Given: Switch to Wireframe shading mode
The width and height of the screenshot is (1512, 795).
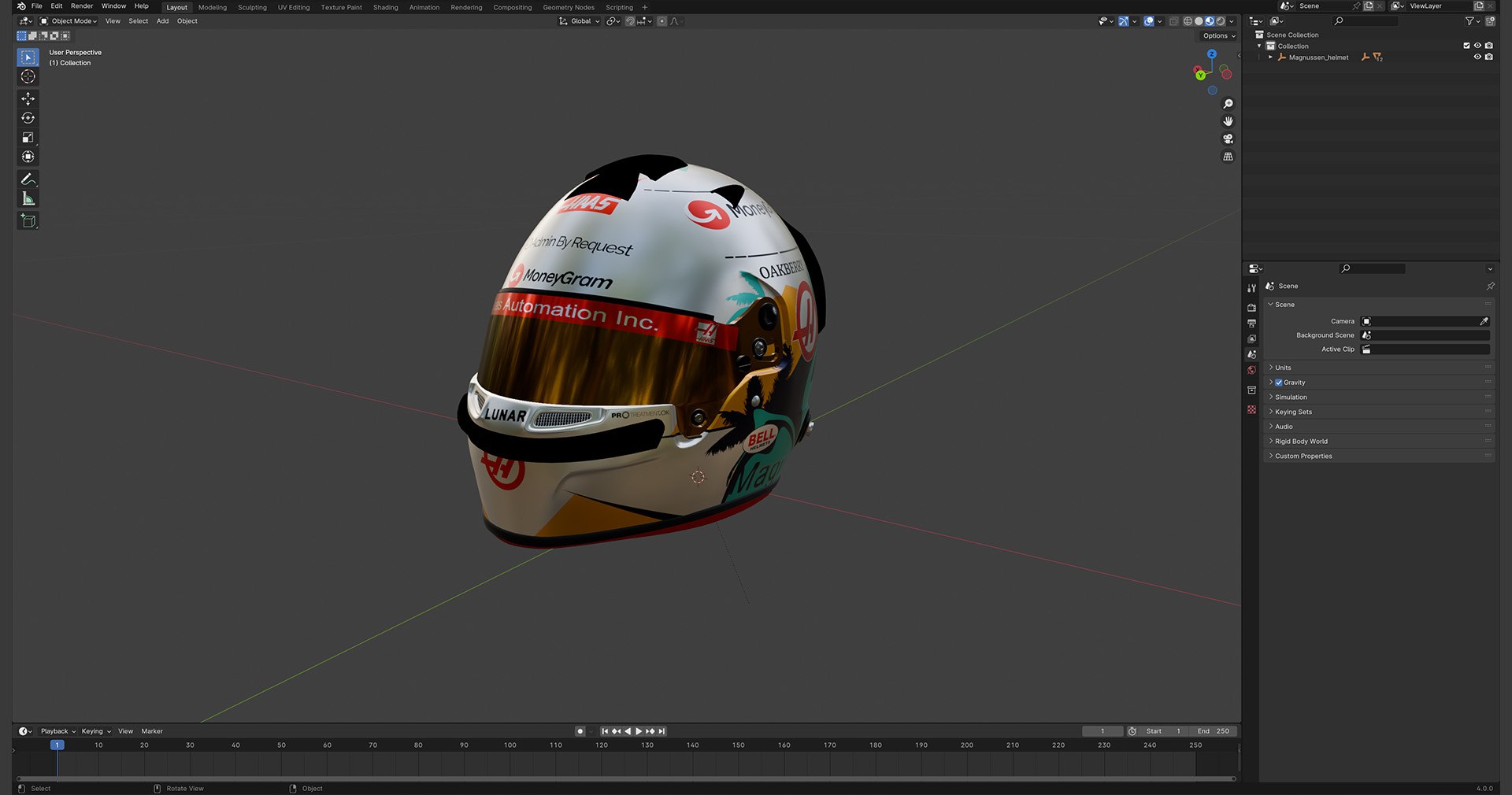Looking at the screenshot, I should point(1188,21).
